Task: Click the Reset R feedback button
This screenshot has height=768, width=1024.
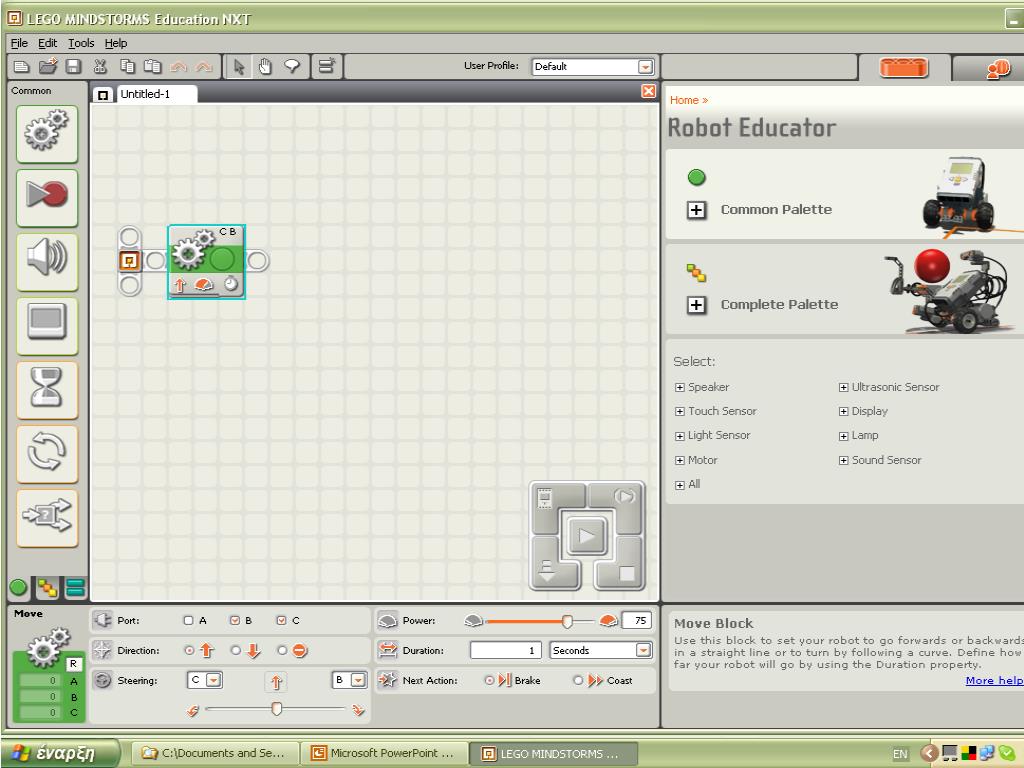Action: pyautogui.click(x=73, y=664)
